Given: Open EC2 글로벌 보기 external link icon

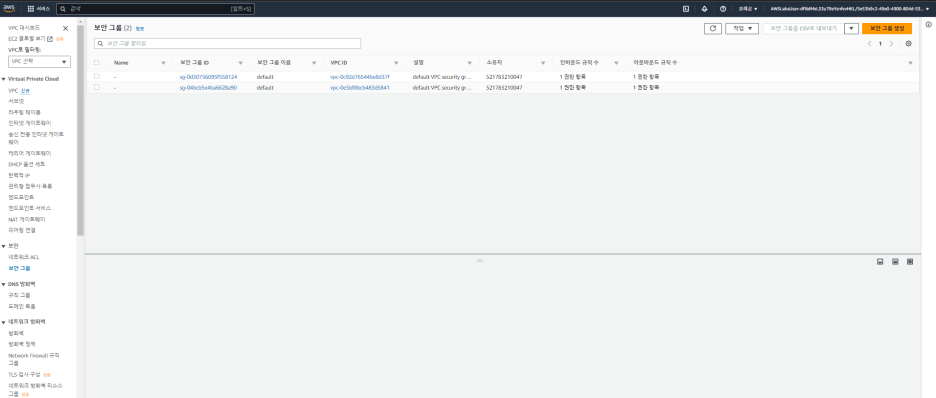Looking at the screenshot, I should click(x=50, y=39).
